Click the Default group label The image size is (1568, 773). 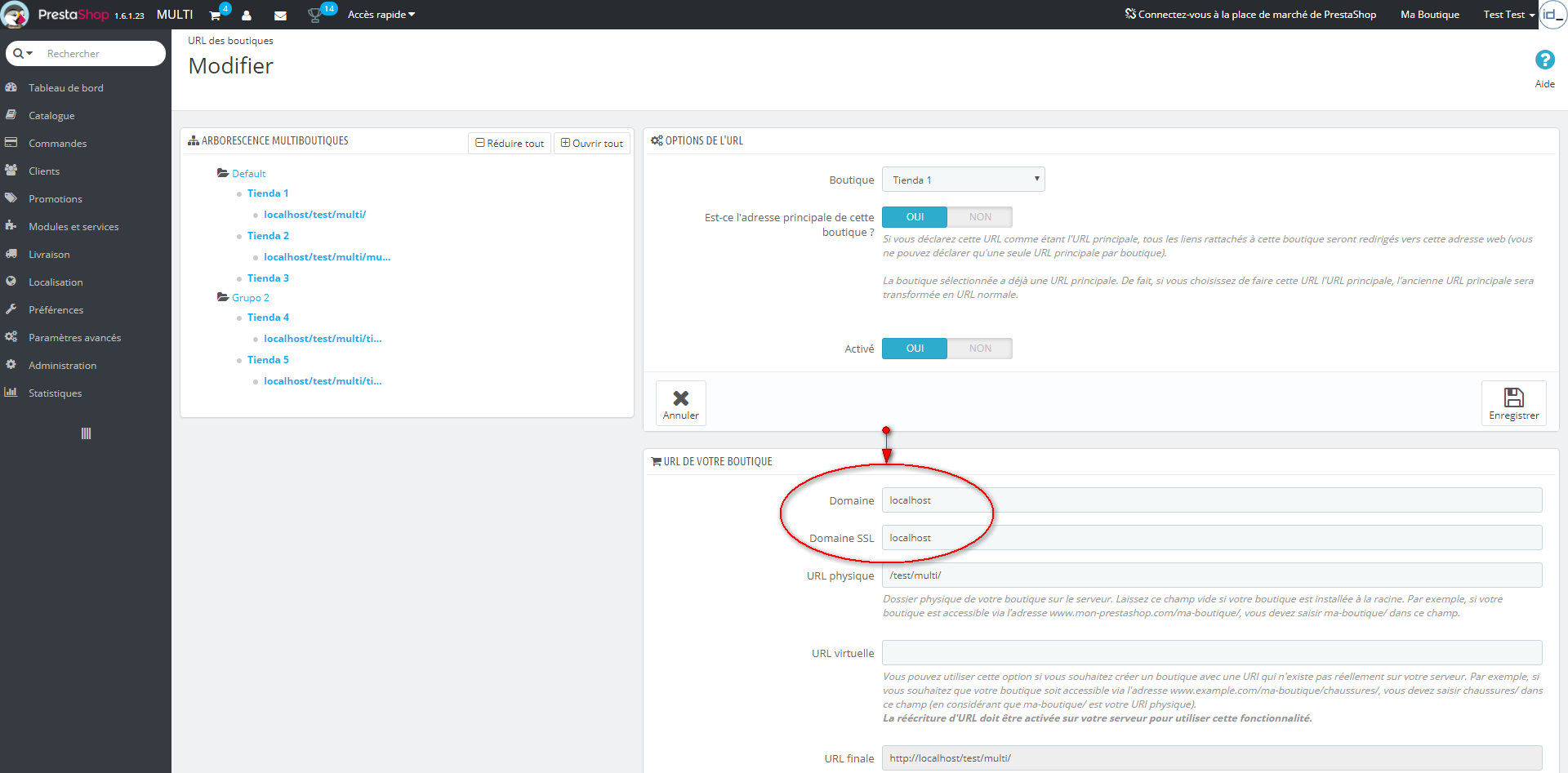248,174
